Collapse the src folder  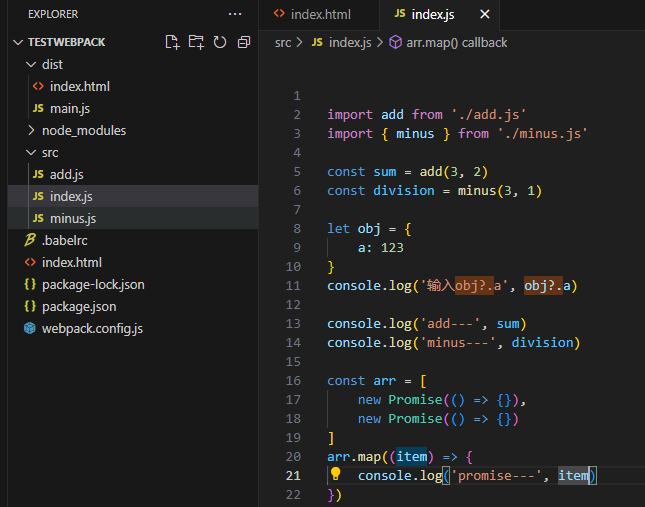[x=31, y=153]
